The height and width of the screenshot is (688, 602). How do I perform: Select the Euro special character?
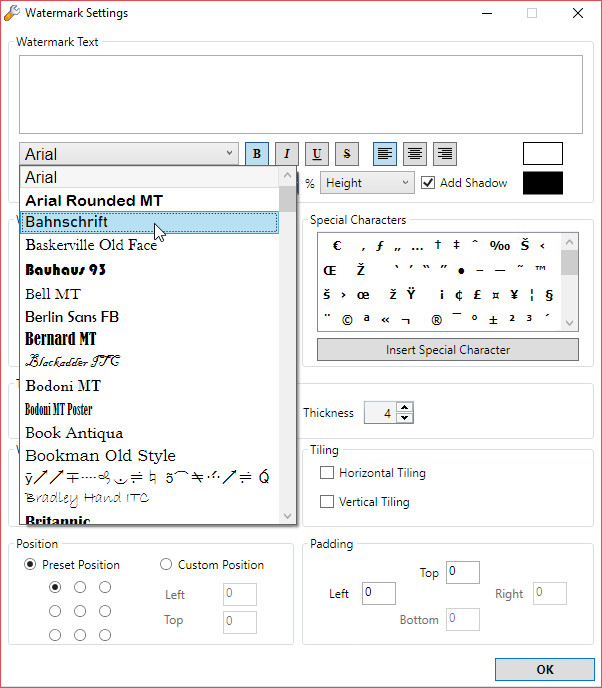click(337, 245)
